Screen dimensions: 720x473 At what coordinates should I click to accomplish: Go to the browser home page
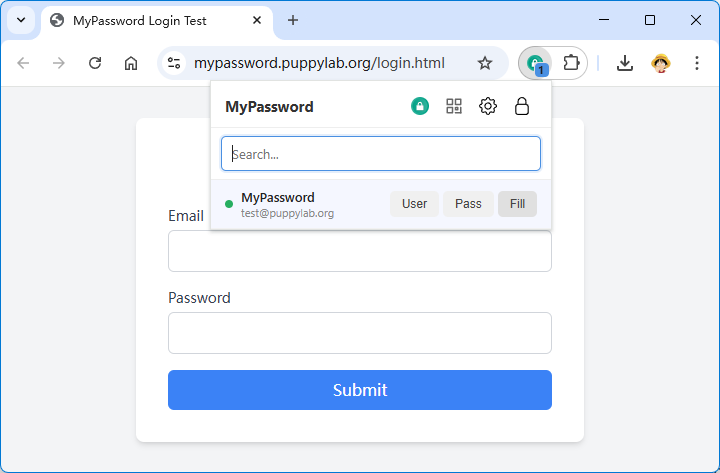pos(131,63)
